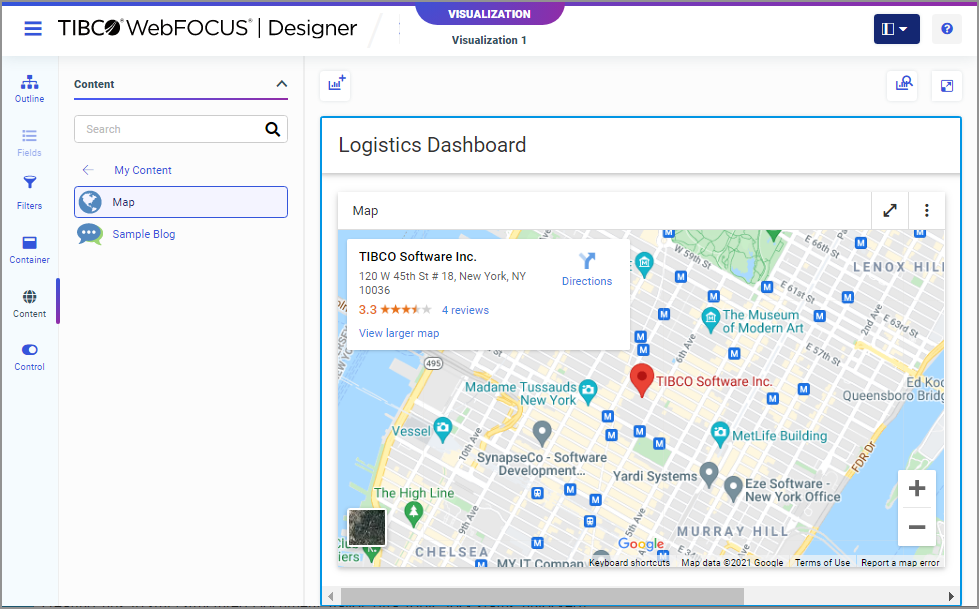This screenshot has height=609, width=979.
Task: Go back with the left arrow
Action: click(x=88, y=170)
